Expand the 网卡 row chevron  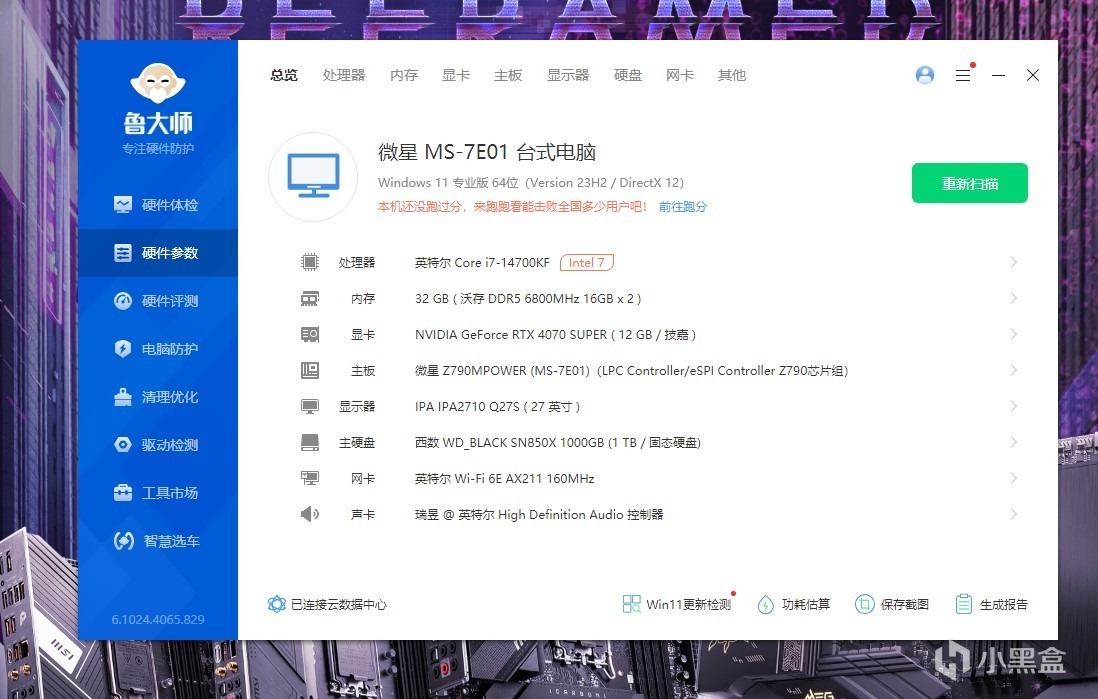1013,478
